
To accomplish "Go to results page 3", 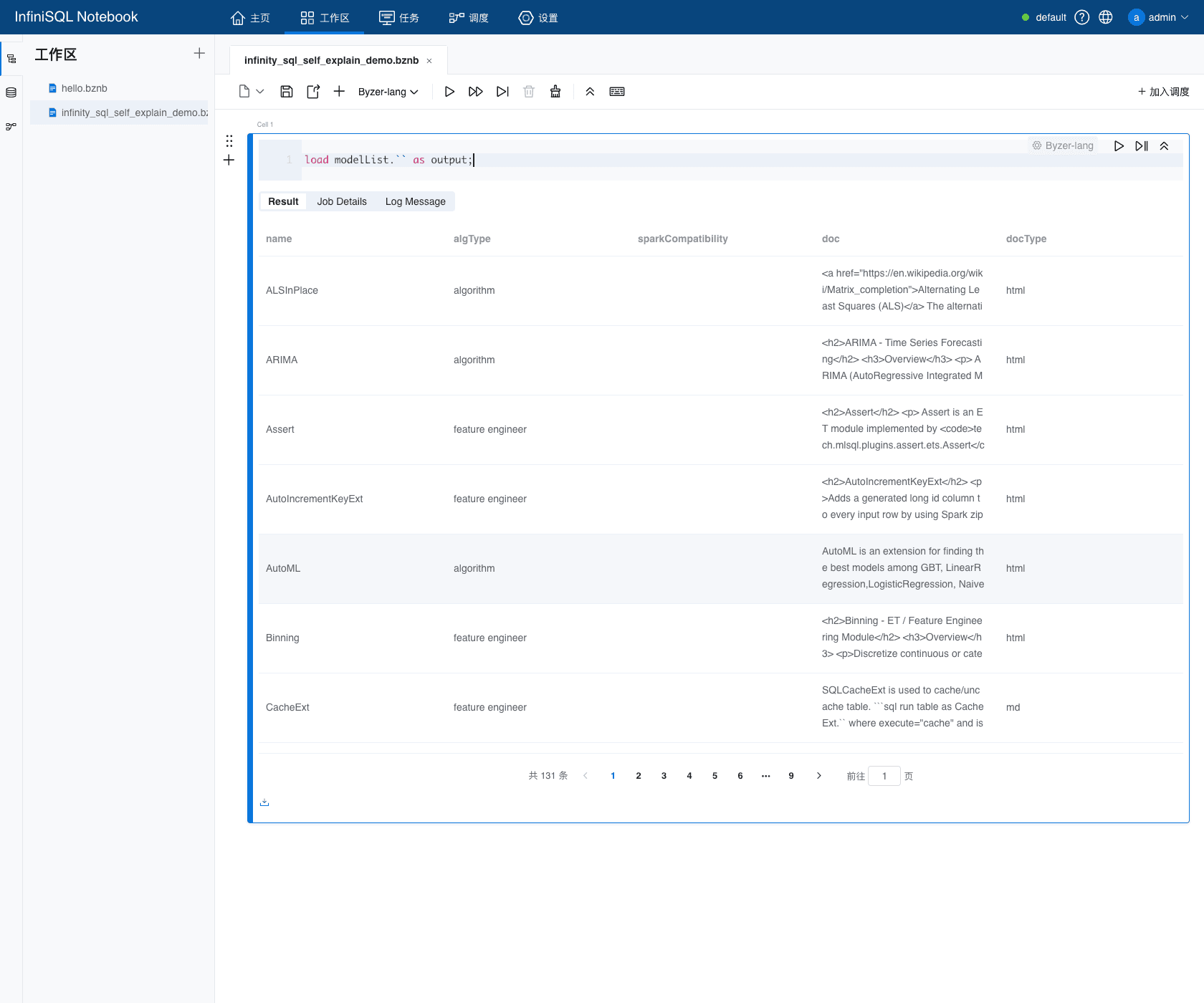I will (664, 776).
